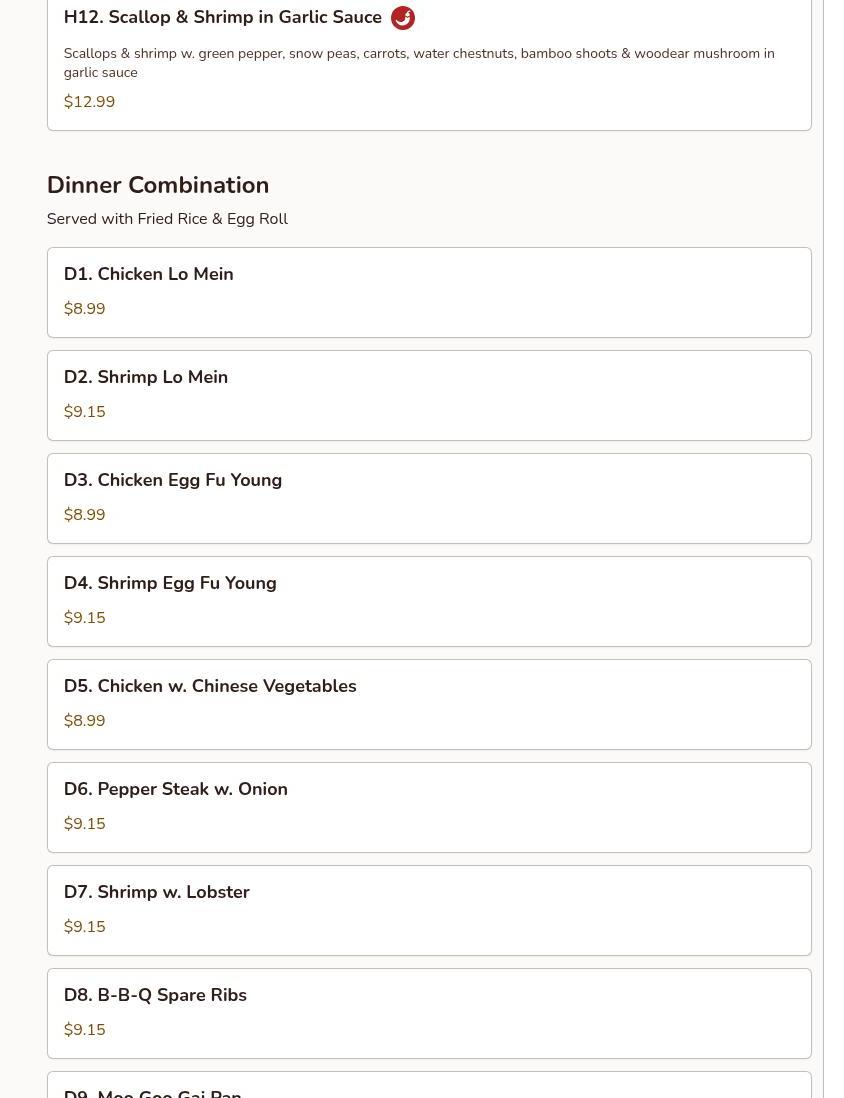Click the $9.15 price under D6
Viewport: 844px width, 1098px height.
tap(84, 824)
